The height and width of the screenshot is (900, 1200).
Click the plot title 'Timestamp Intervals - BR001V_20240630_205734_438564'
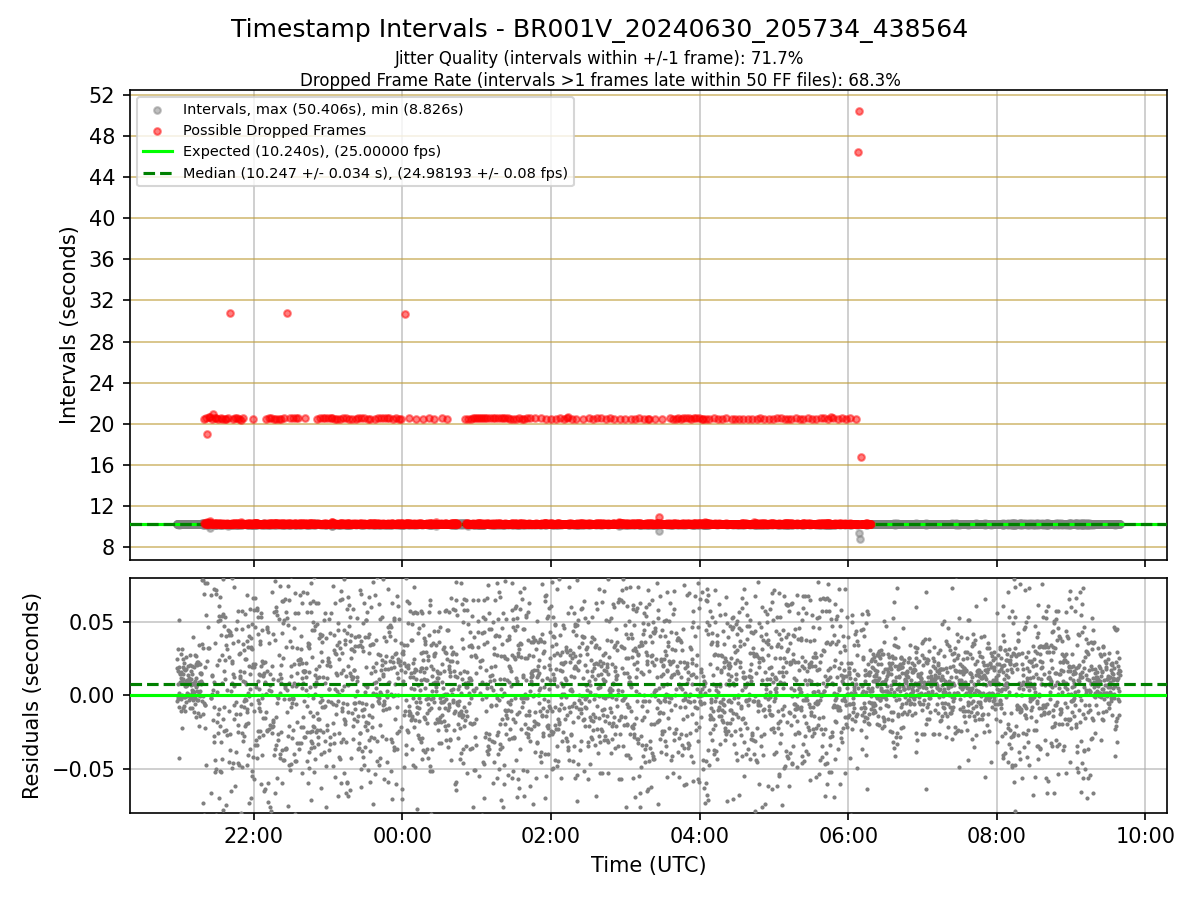(599, 29)
